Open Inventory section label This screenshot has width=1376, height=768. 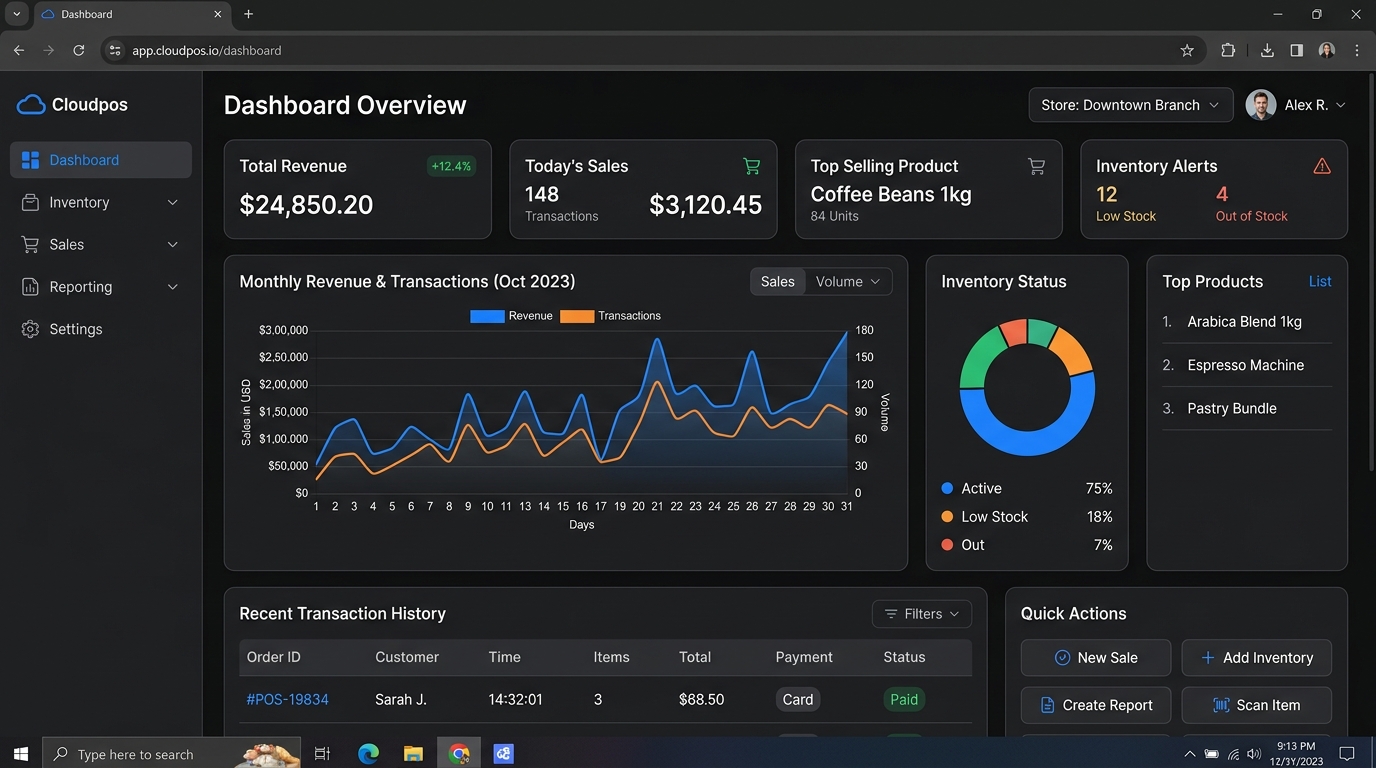pyautogui.click(x=79, y=202)
